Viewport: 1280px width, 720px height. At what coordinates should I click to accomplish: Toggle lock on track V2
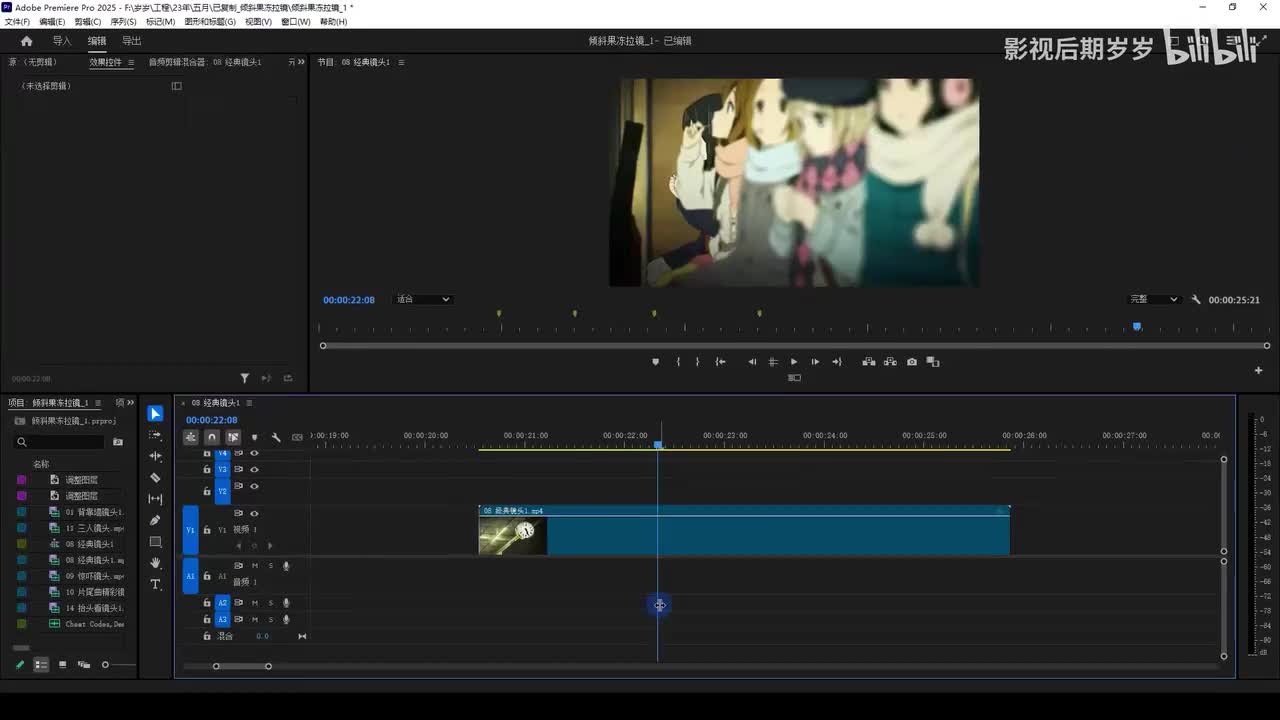[207, 491]
